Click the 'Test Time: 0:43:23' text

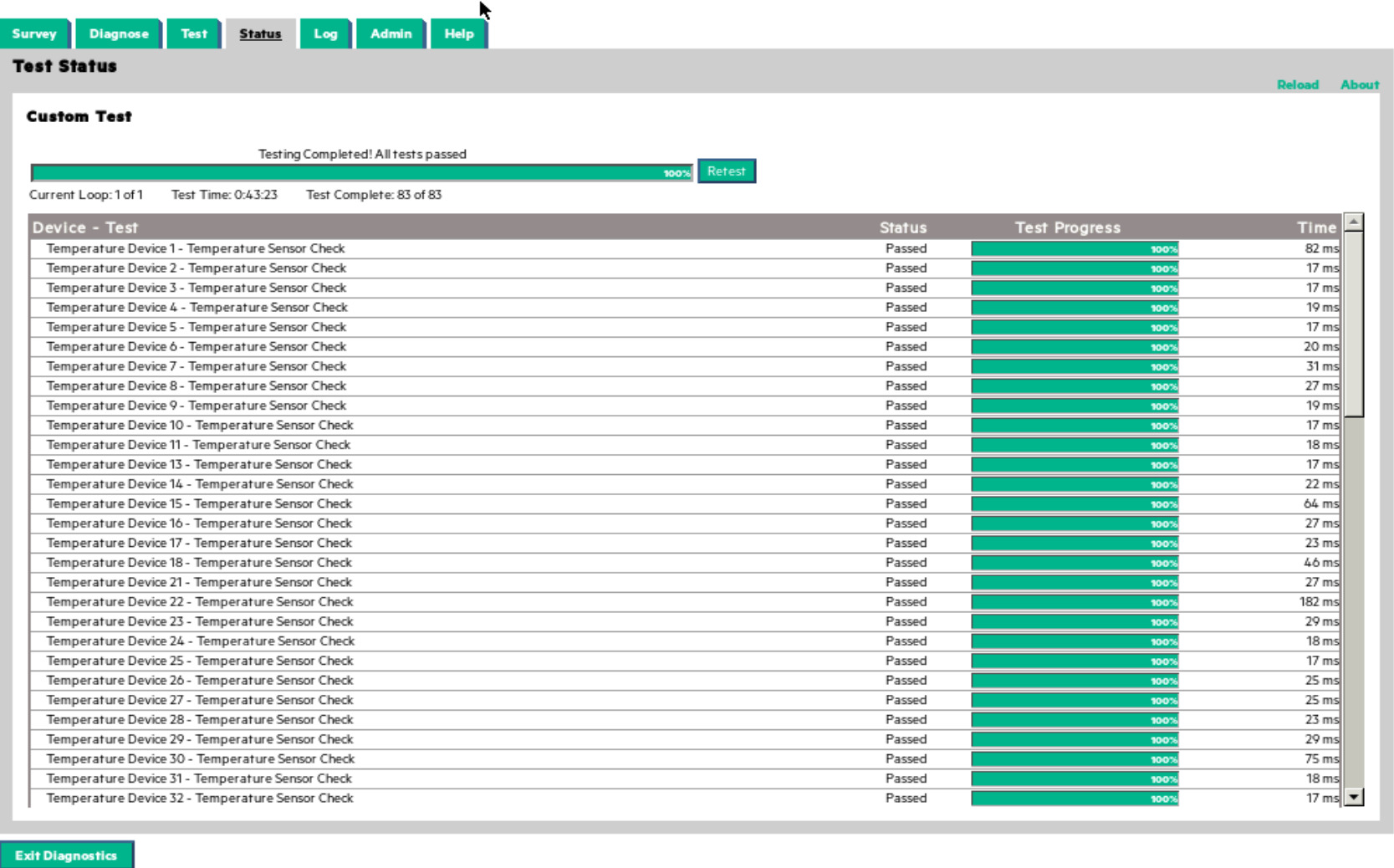224,195
